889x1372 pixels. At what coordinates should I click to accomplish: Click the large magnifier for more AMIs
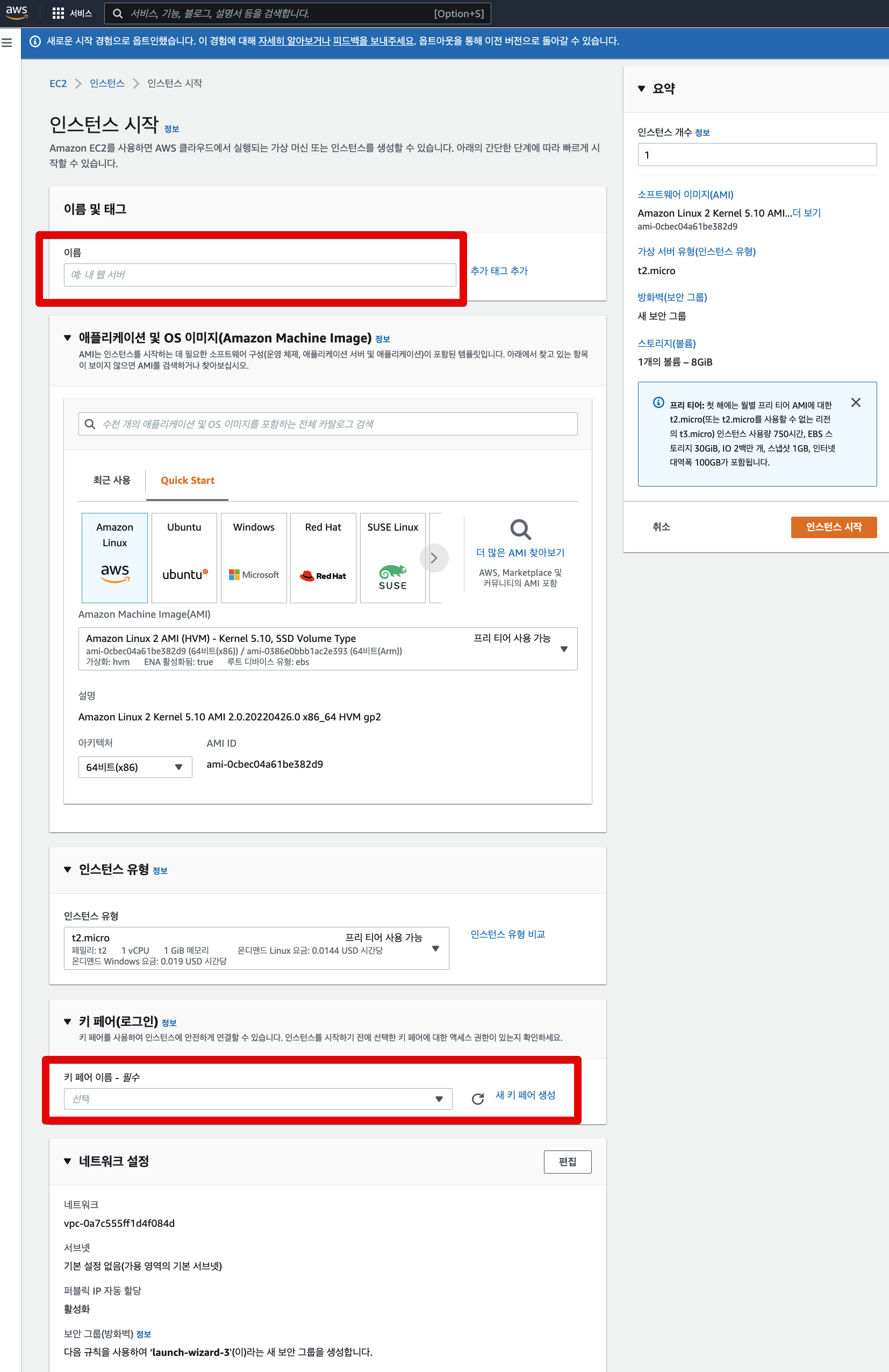(x=520, y=529)
